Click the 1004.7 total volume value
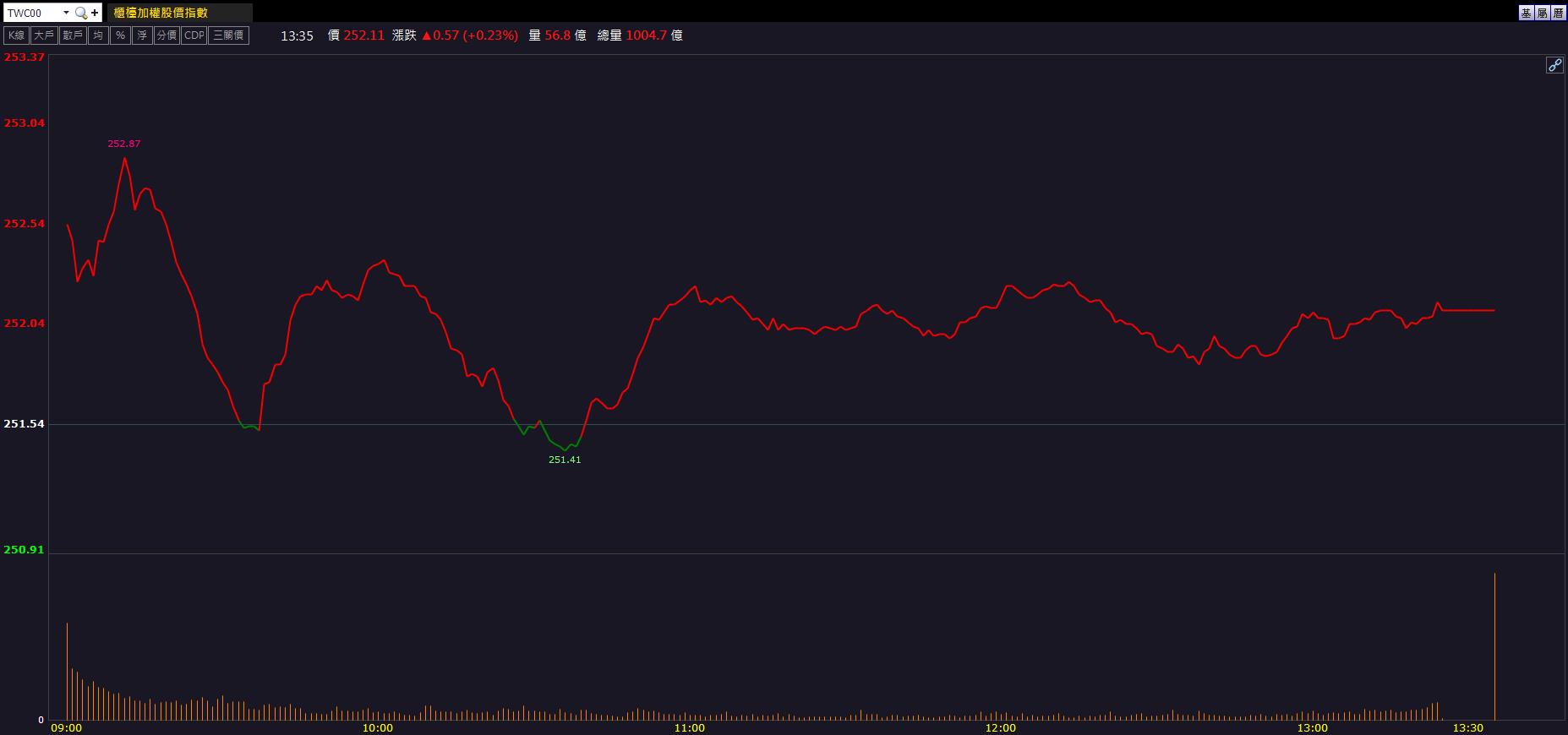The width and height of the screenshot is (1568, 735). [647, 35]
